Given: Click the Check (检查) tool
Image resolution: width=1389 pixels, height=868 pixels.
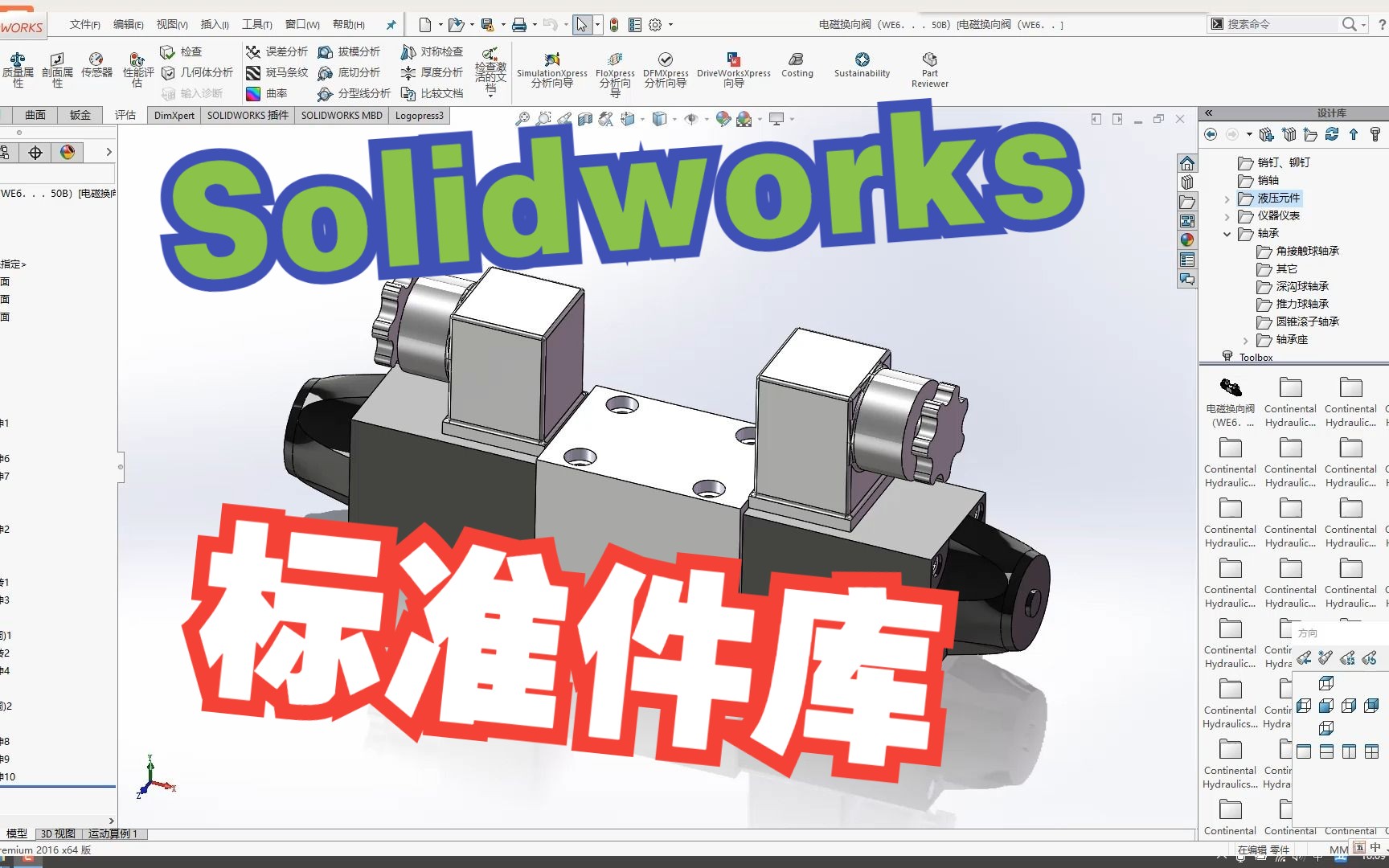Looking at the screenshot, I should point(181,51).
